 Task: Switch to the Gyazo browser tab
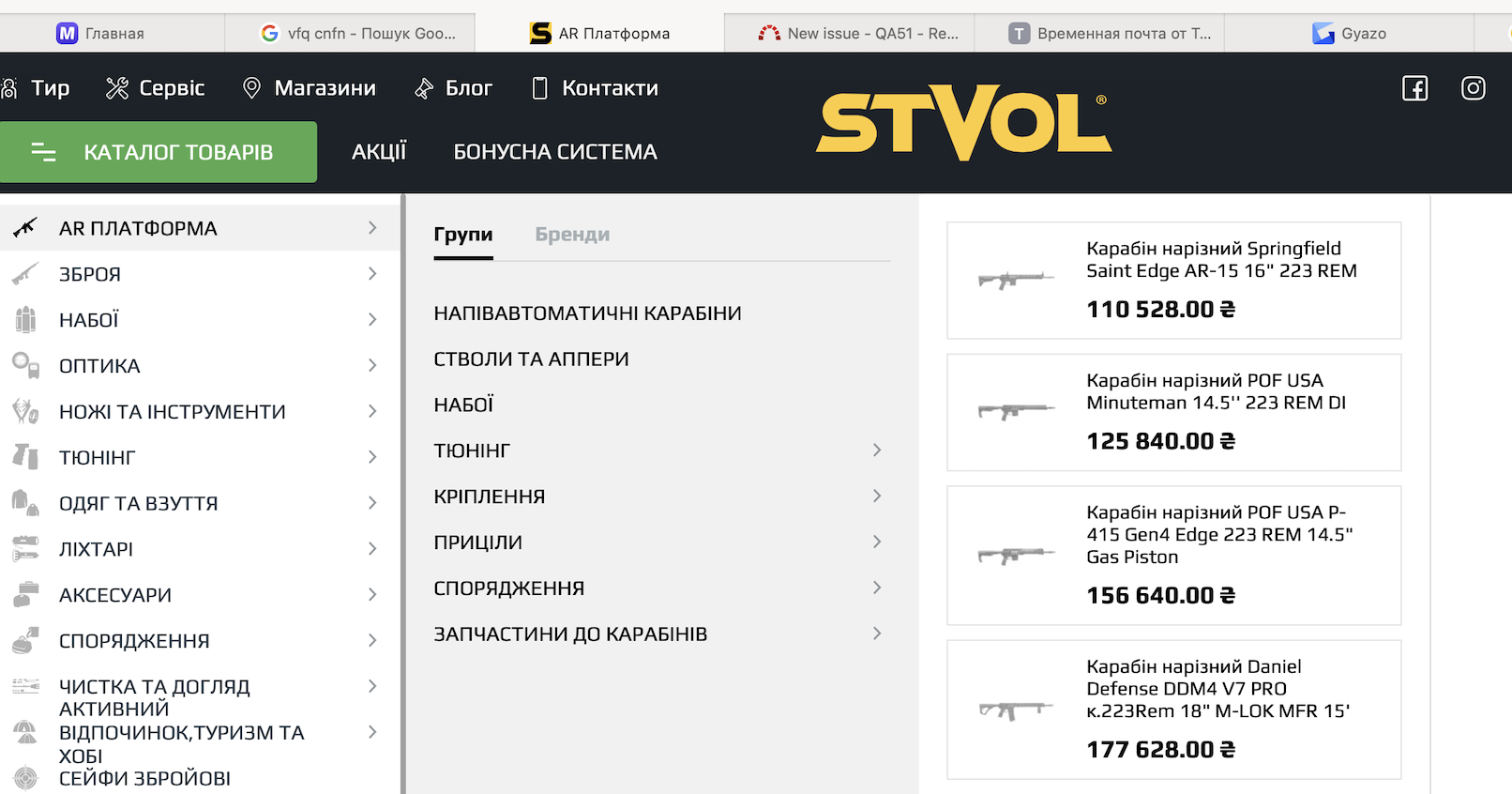click(x=1350, y=34)
